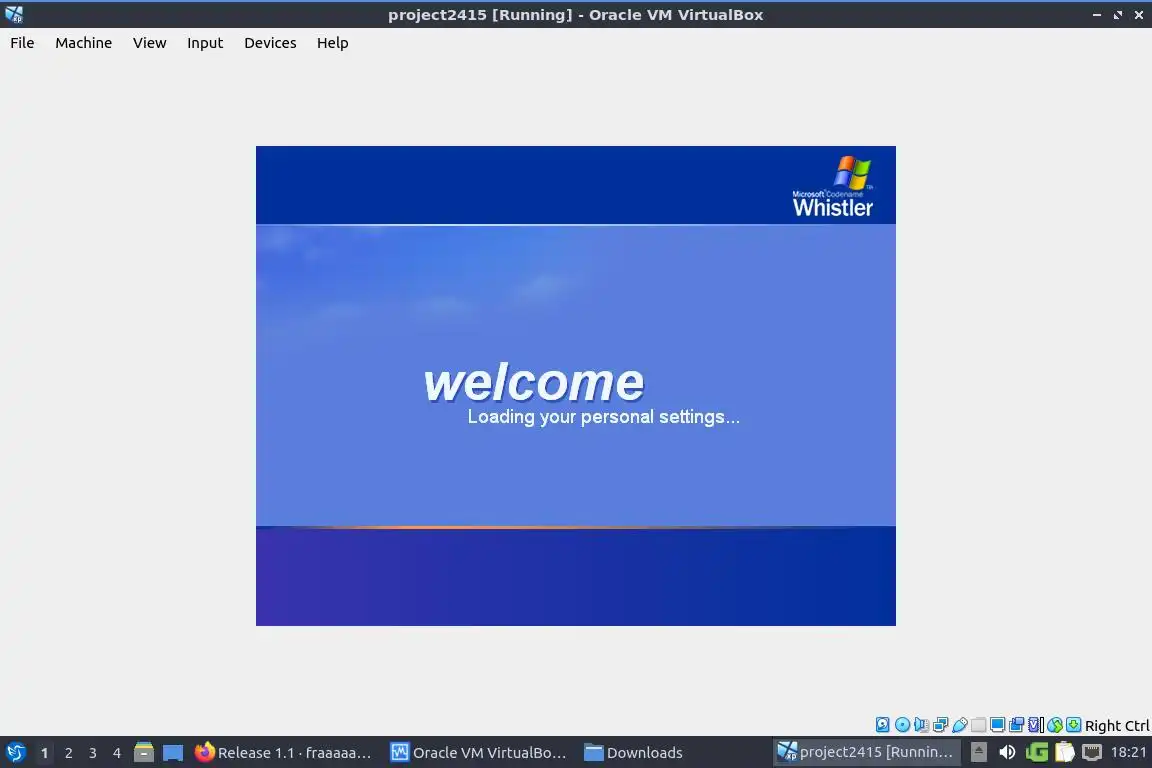Close the project2415 VirtualBox window

coord(1139,15)
